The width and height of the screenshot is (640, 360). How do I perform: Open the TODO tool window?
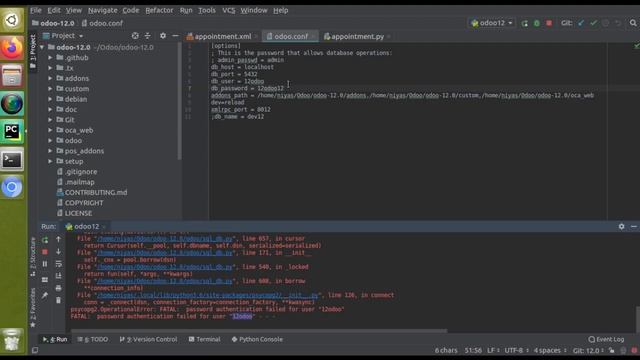[93, 339]
